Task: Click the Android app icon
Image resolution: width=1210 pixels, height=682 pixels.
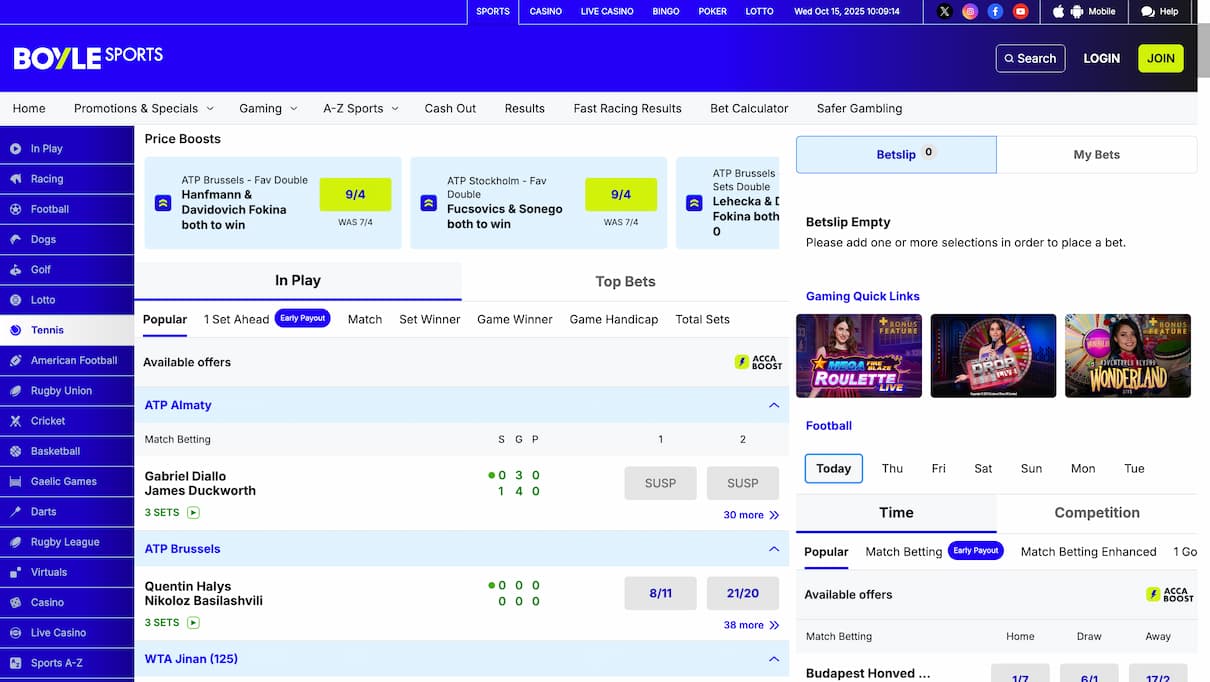Action: tap(1077, 12)
